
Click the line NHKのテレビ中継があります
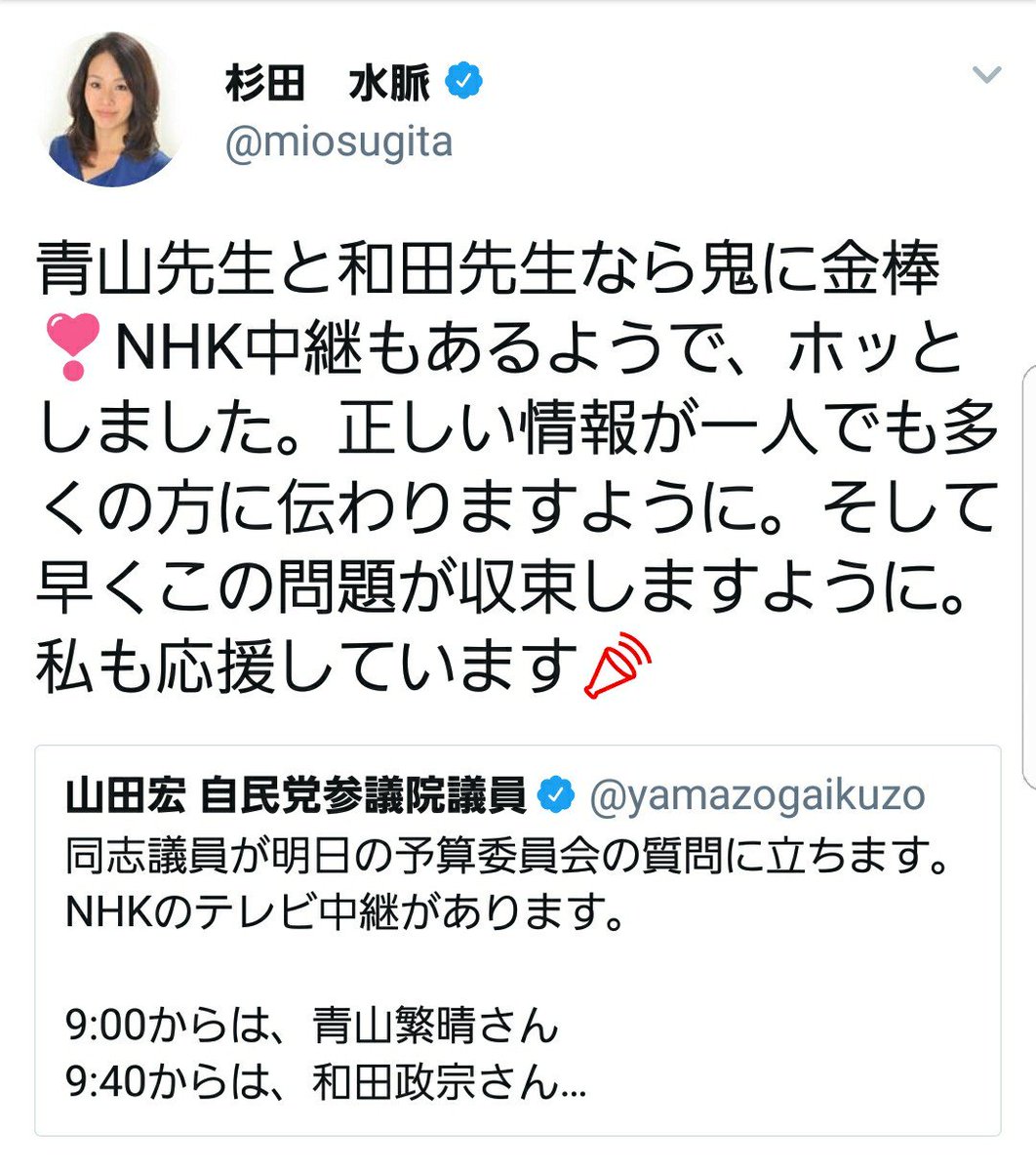click(344, 913)
